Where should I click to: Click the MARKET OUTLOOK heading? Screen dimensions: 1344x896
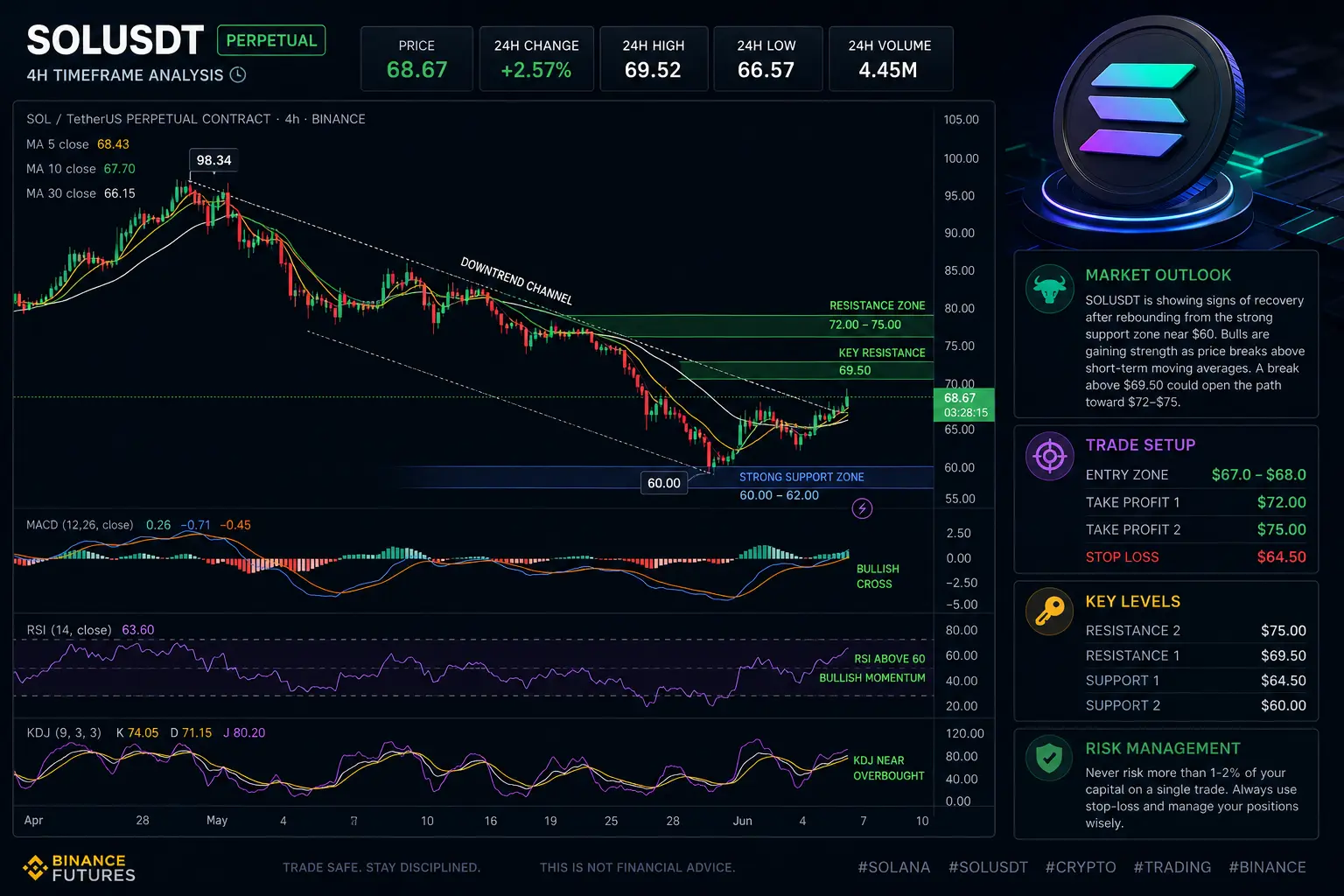click(x=1158, y=276)
